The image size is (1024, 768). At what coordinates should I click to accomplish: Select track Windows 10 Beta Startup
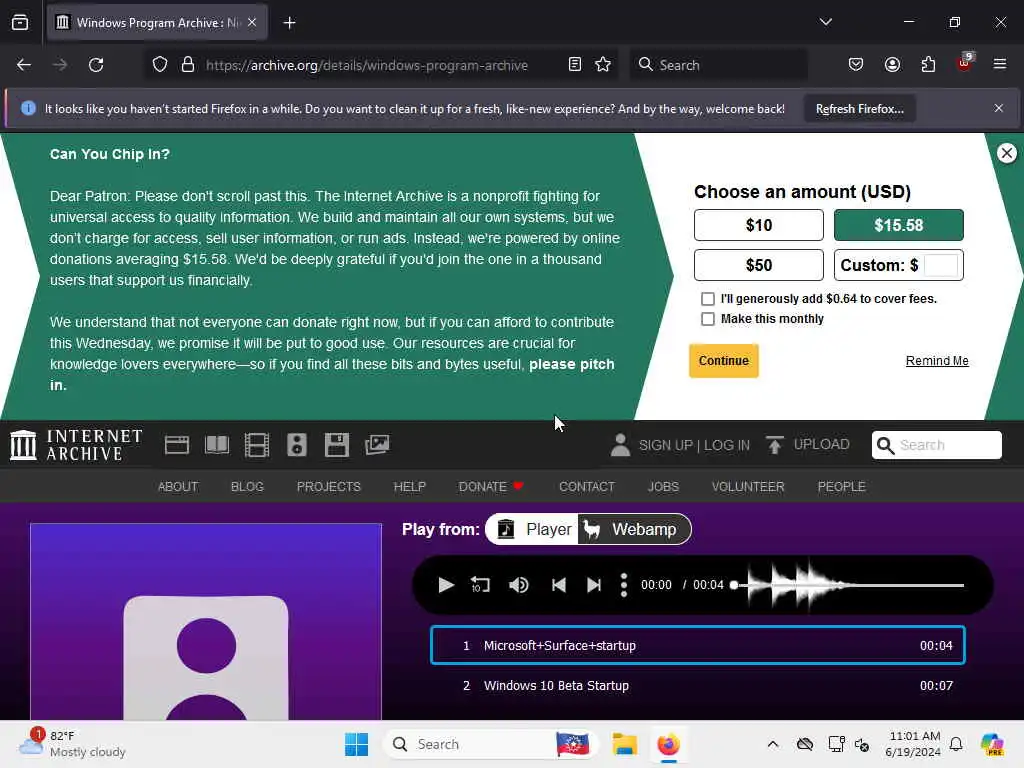coord(697,686)
